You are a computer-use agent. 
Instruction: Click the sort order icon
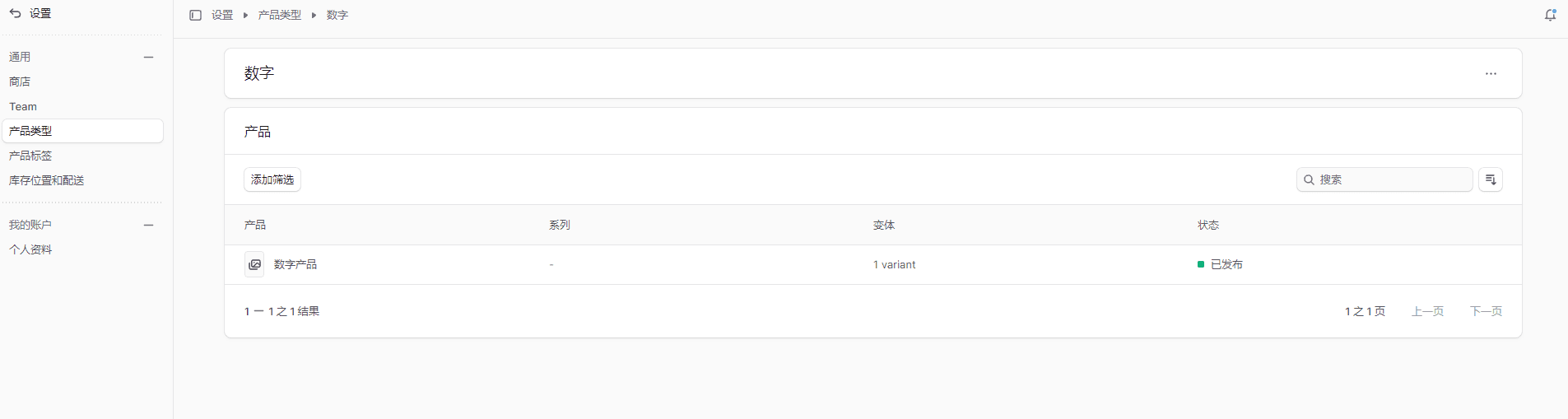tap(1491, 179)
